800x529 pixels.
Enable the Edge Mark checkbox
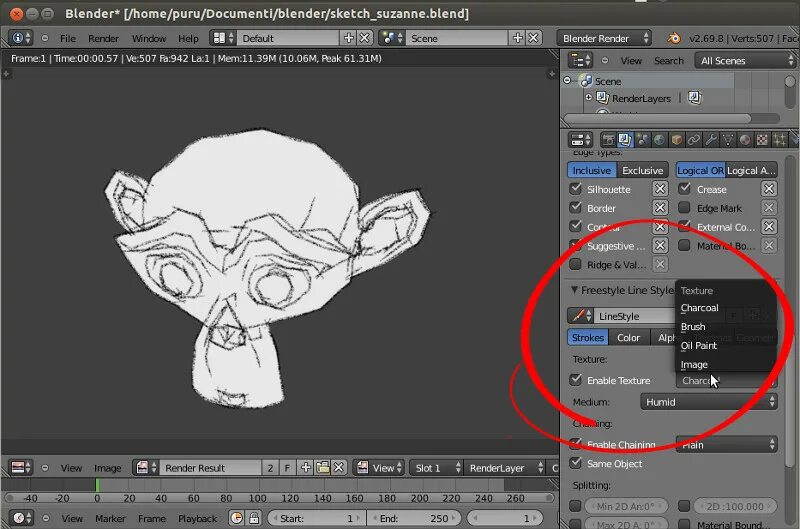pos(685,208)
